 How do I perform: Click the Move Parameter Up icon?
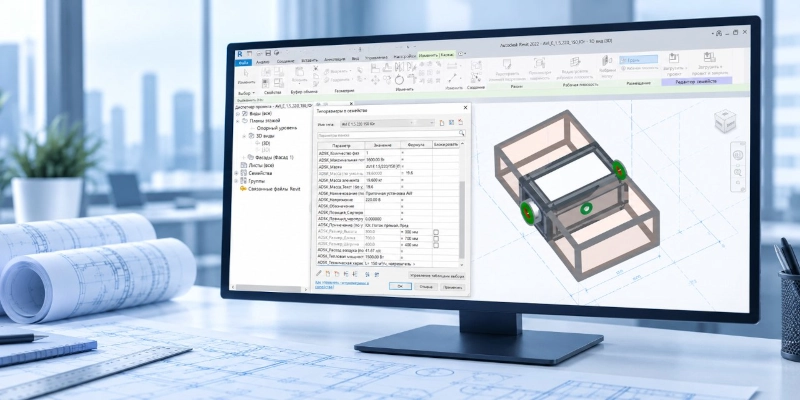(x=346, y=274)
